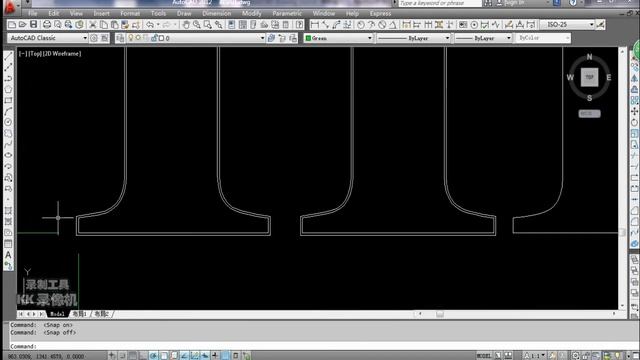The width and height of the screenshot is (640, 360).
Task: Open the File menu
Action: pos(33,13)
